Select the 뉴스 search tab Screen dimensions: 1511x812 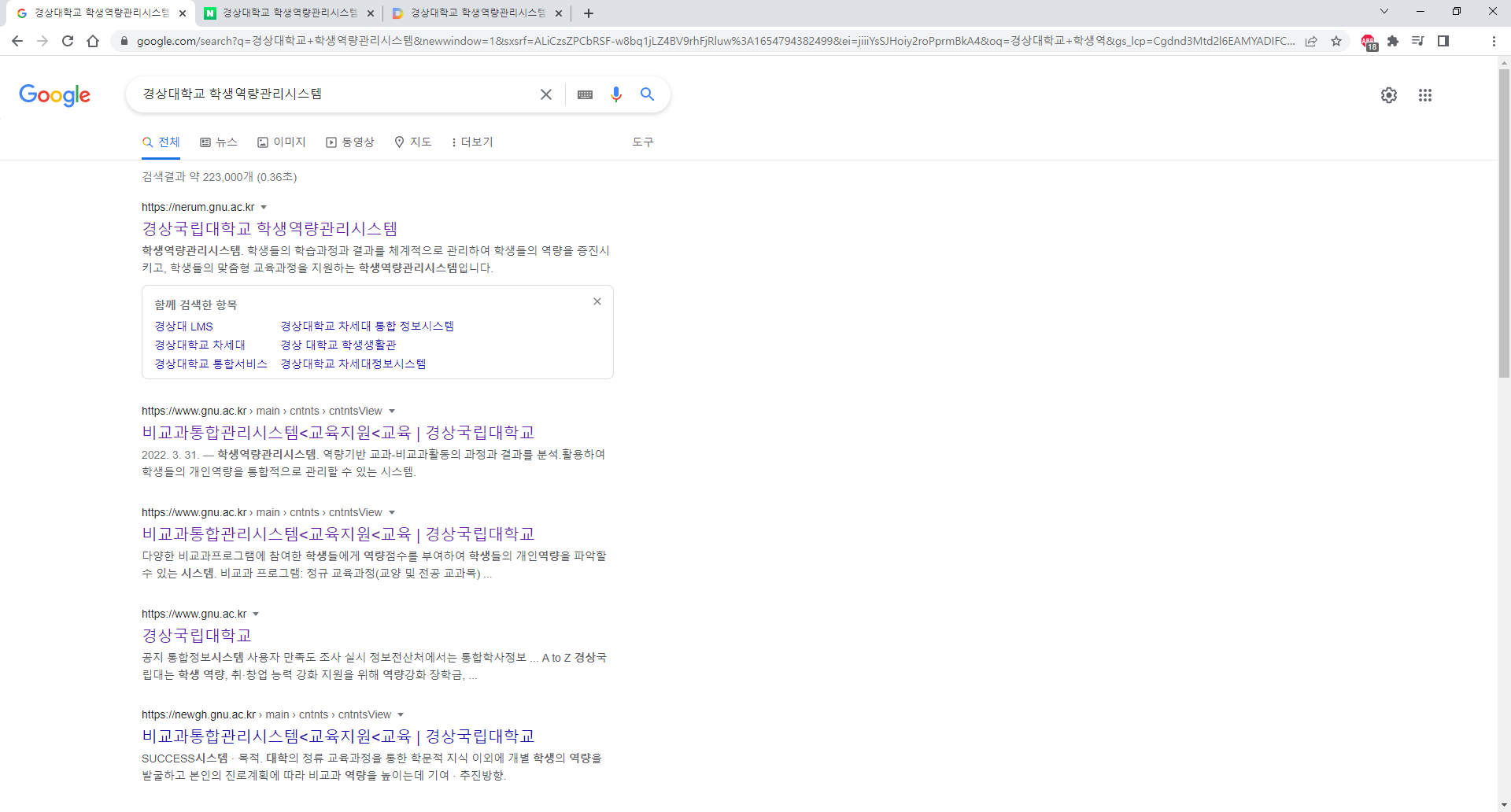tap(219, 142)
